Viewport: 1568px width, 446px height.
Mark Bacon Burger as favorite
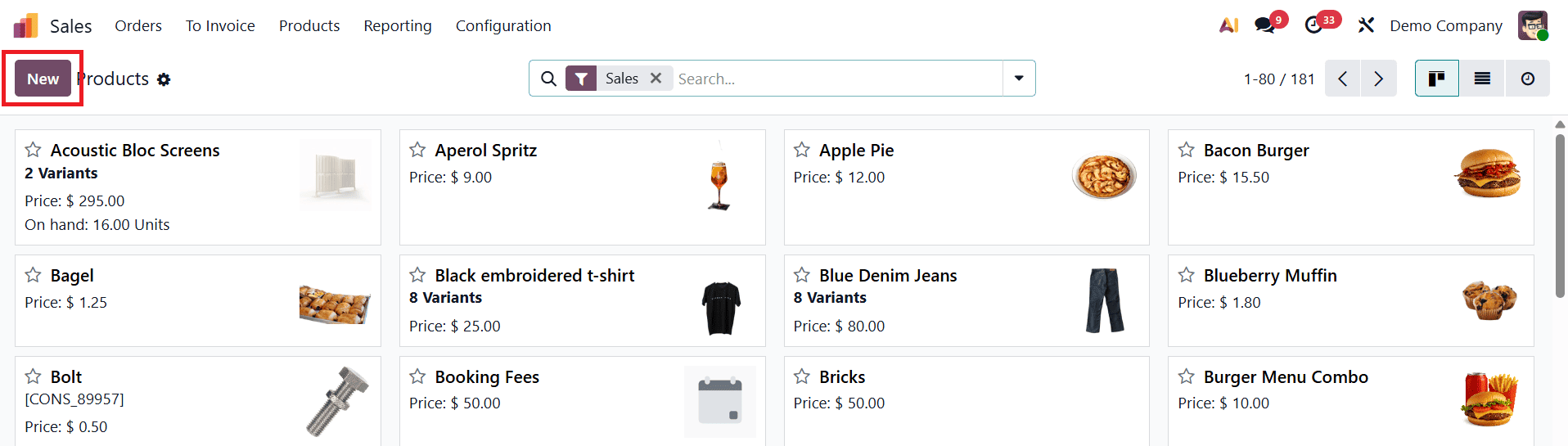[1186, 150]
